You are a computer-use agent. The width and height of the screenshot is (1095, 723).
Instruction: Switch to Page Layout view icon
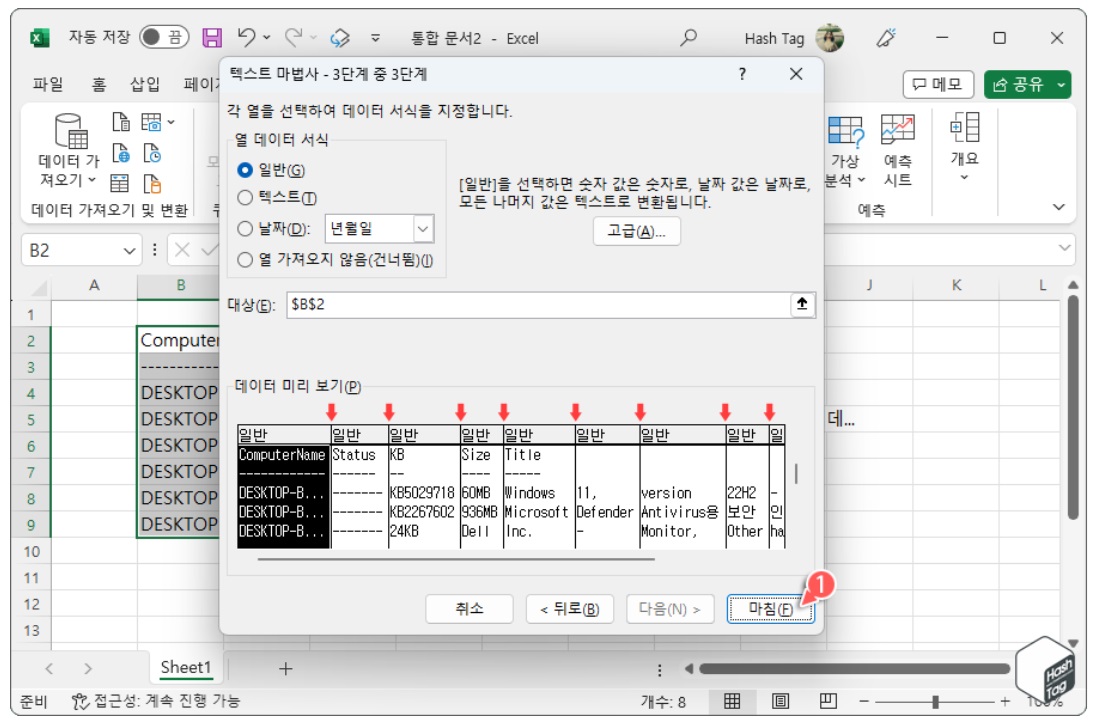coord(780,701)
